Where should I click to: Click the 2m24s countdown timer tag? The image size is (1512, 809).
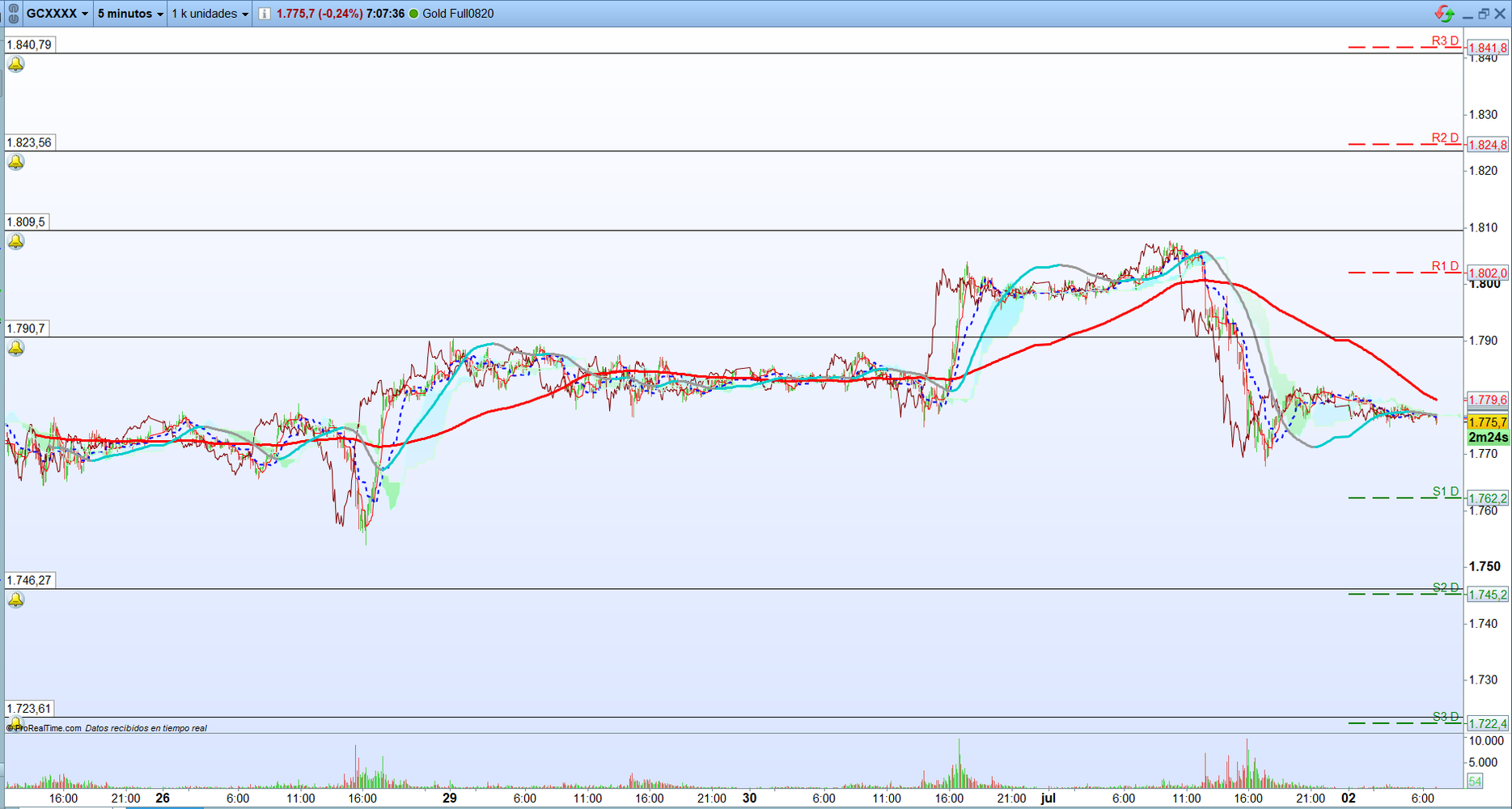click(x=1488, y=438)
